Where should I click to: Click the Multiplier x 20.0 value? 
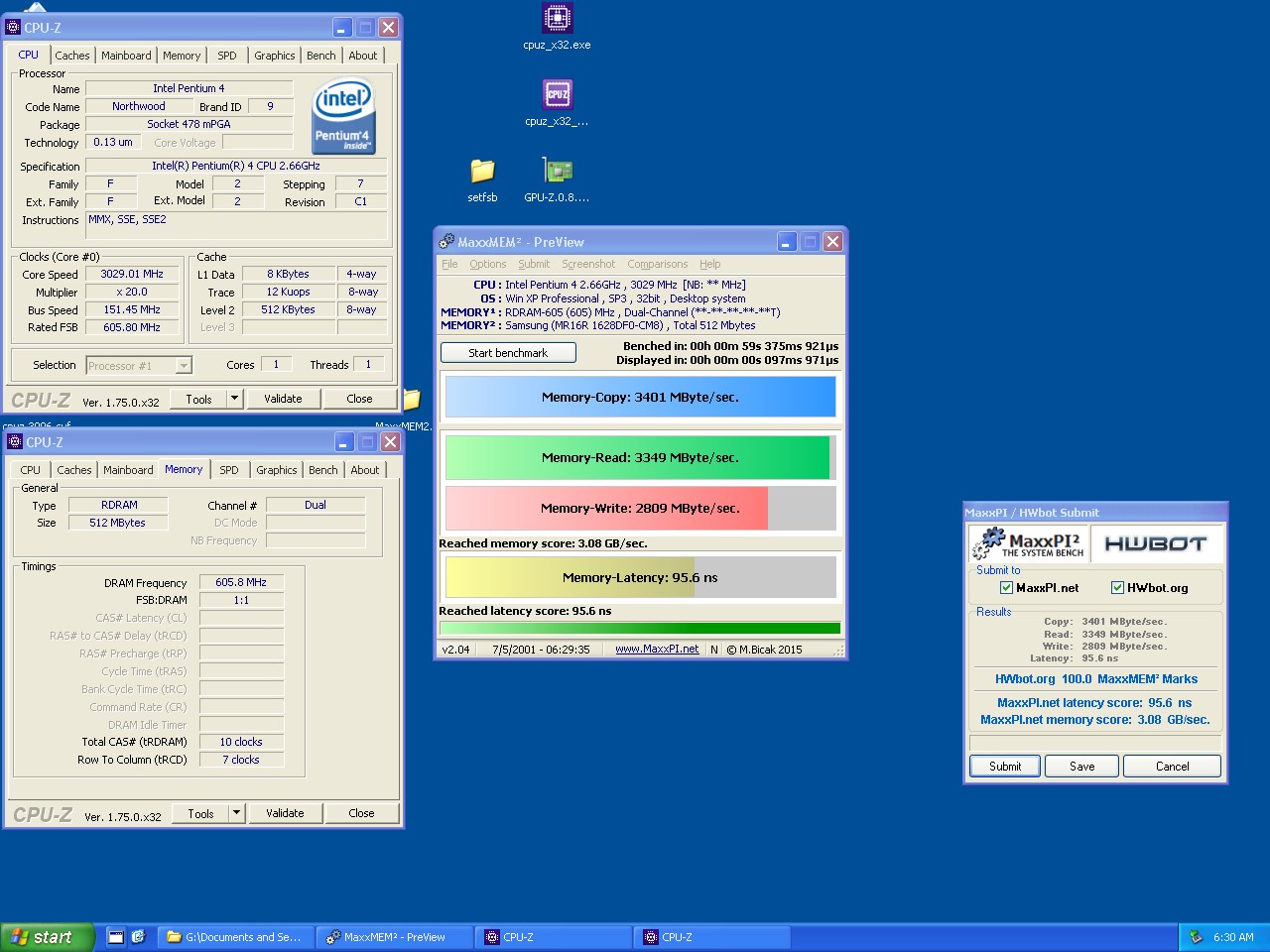click(x=132, y=292)
